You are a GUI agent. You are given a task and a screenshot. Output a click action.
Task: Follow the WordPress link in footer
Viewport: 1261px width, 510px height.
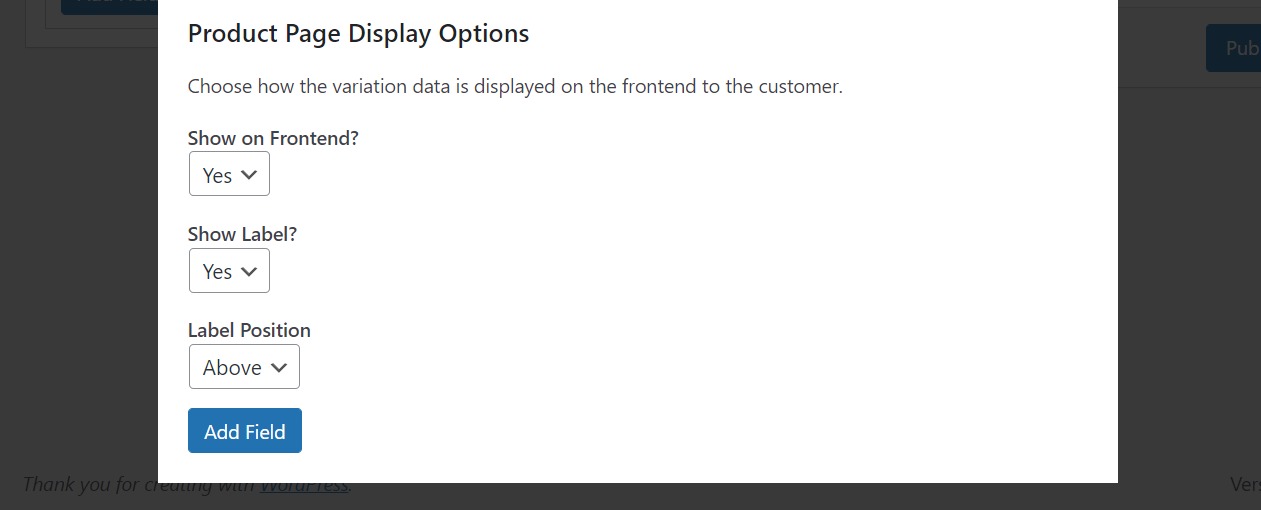(304, 485)
